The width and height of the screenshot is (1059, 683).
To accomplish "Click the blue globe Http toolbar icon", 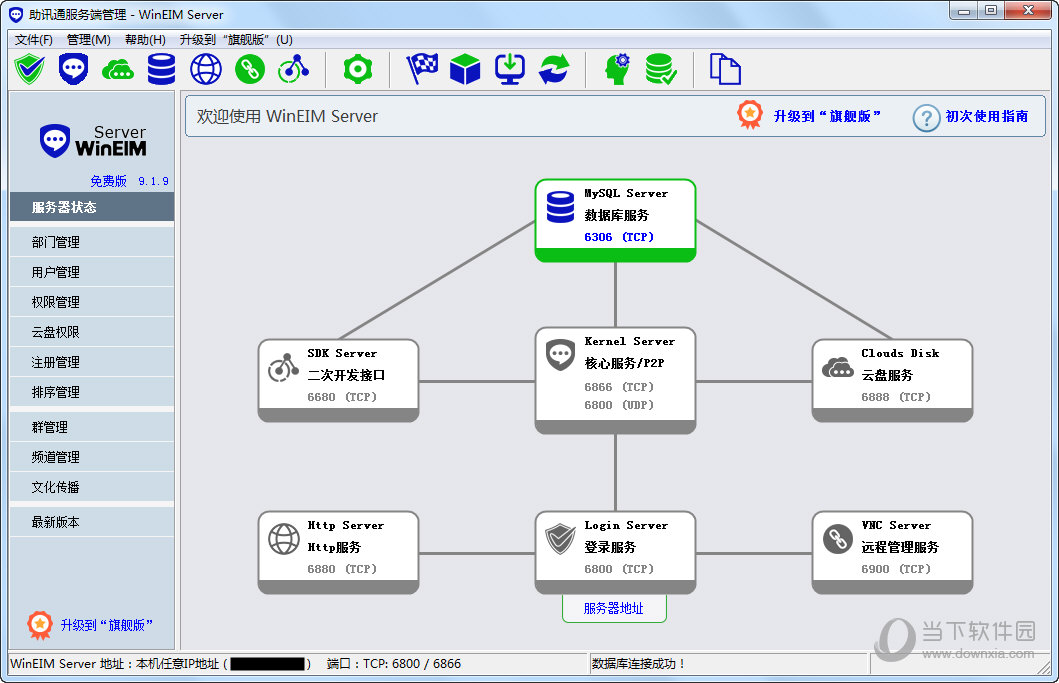I will point(206,69).
